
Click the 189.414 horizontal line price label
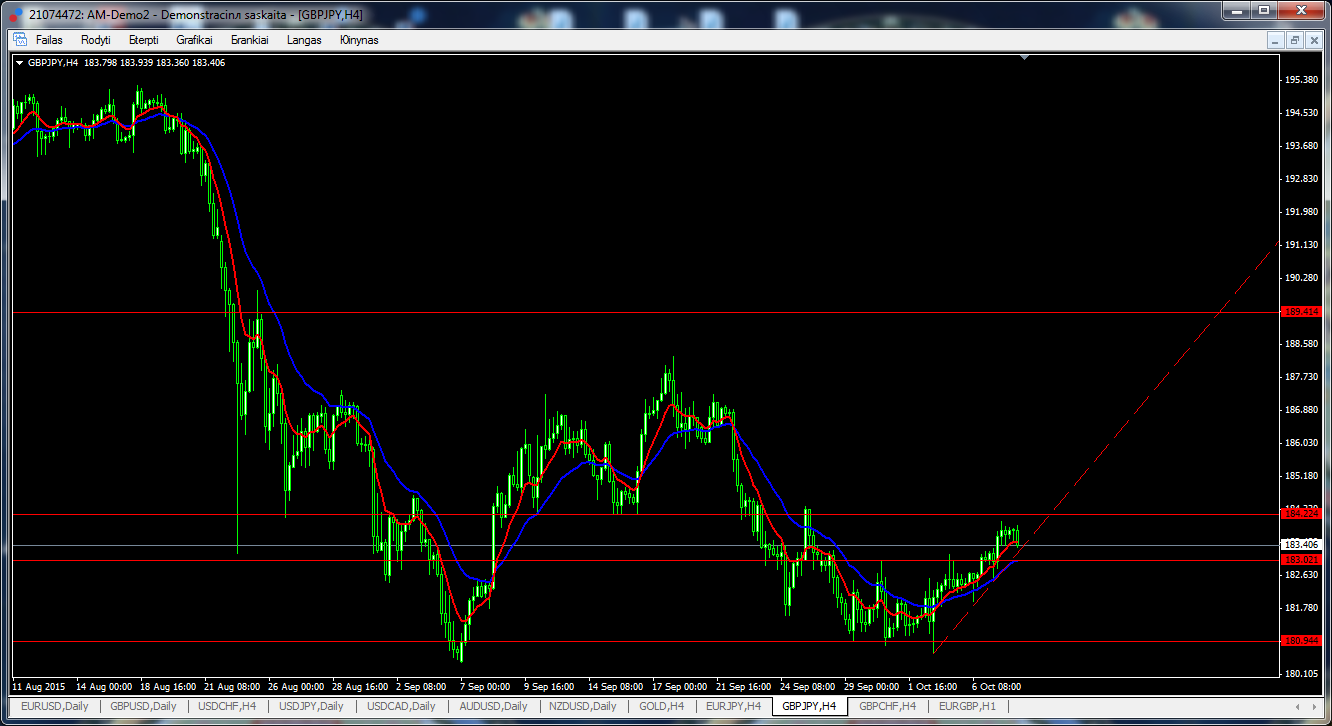click(1302, 312)
